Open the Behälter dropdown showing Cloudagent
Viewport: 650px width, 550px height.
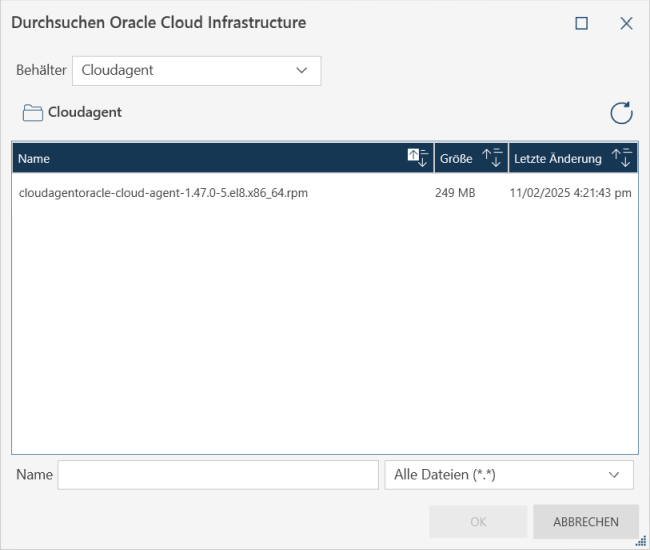click(197, 71)
